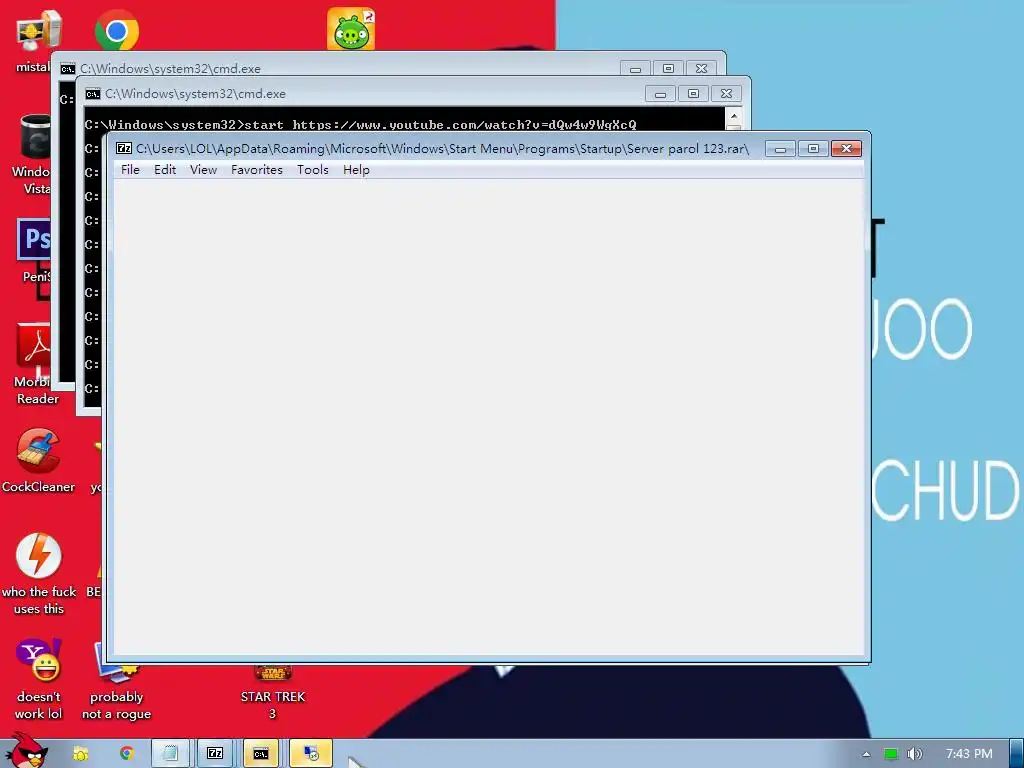Close the front cmd.exe window
Screen dimensions: 1024x768
click(726, 94)
